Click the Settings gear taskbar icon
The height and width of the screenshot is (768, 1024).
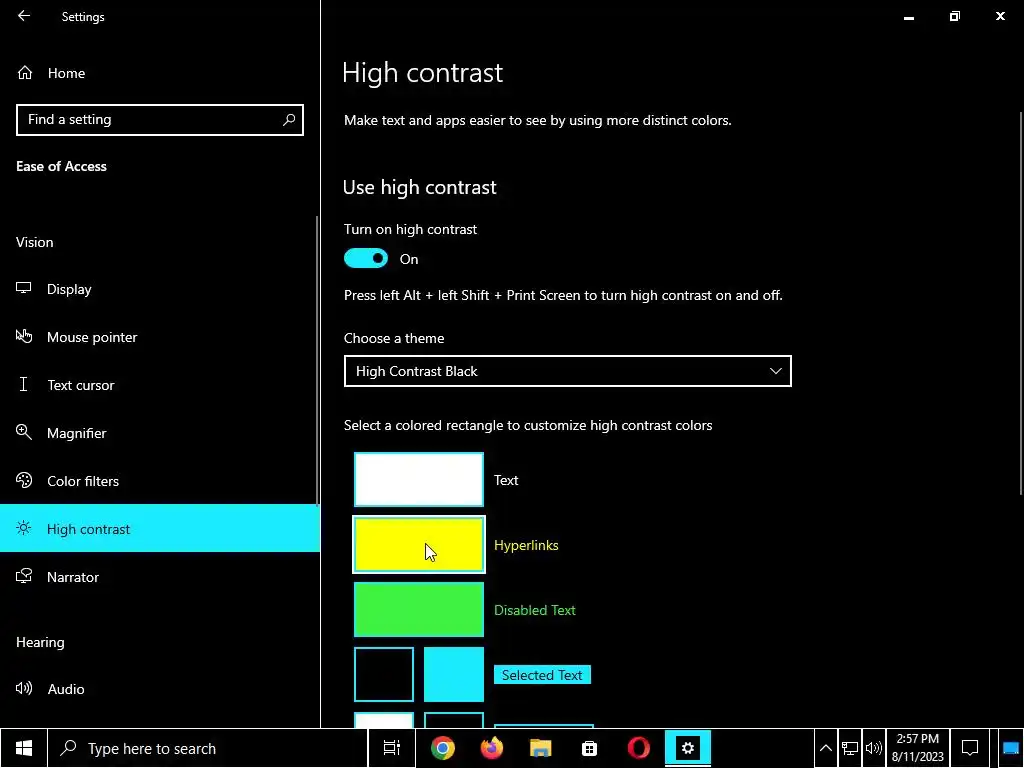[688, 748]
